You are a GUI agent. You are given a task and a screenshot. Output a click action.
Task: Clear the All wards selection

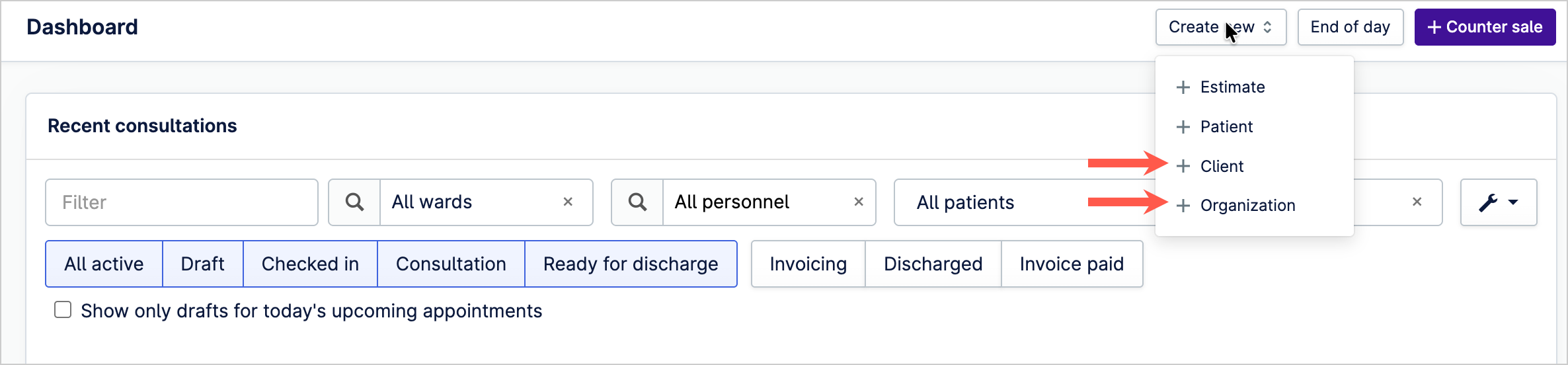click(568, 202)
